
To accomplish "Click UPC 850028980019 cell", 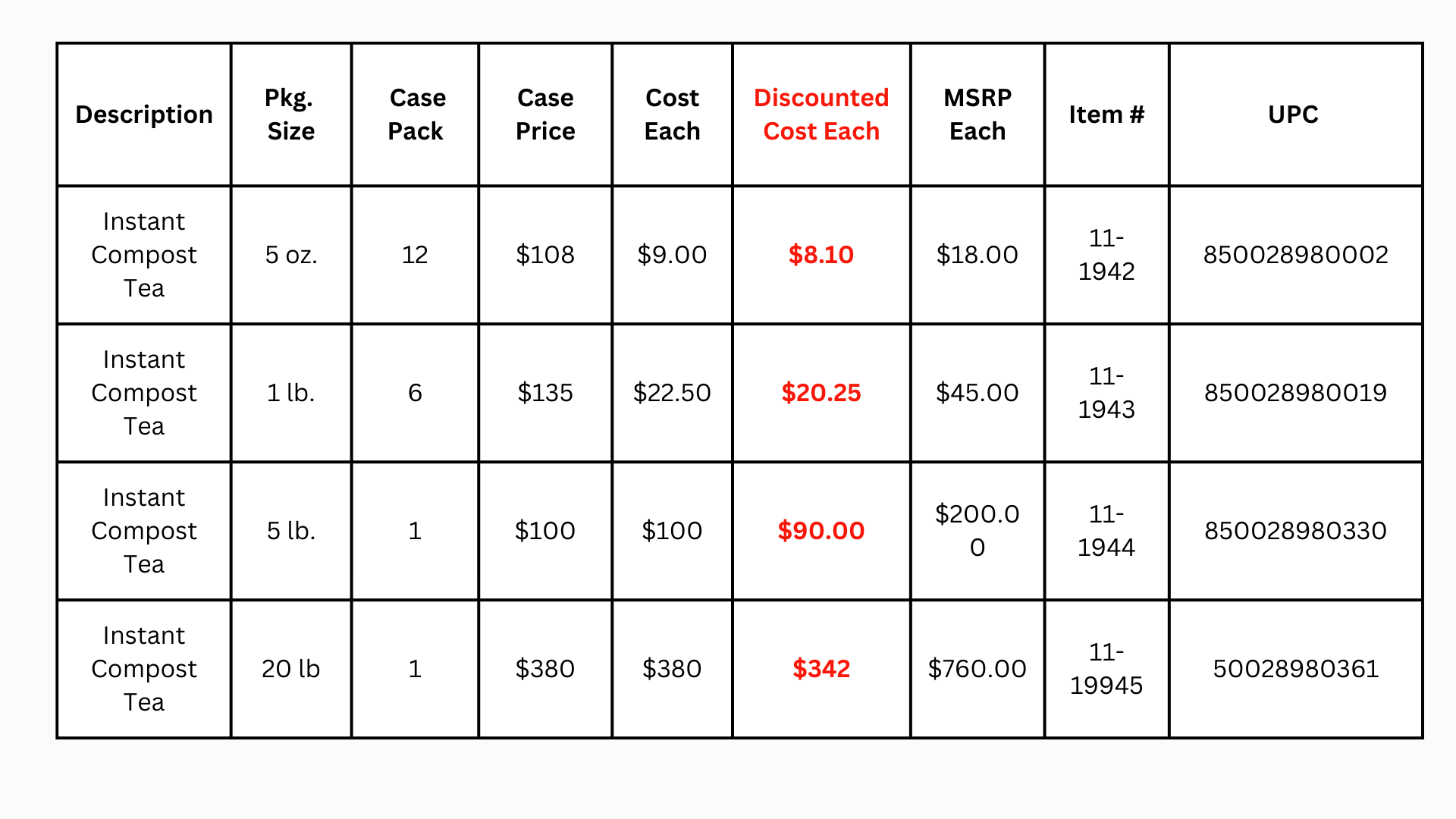I will point(1295,393).
